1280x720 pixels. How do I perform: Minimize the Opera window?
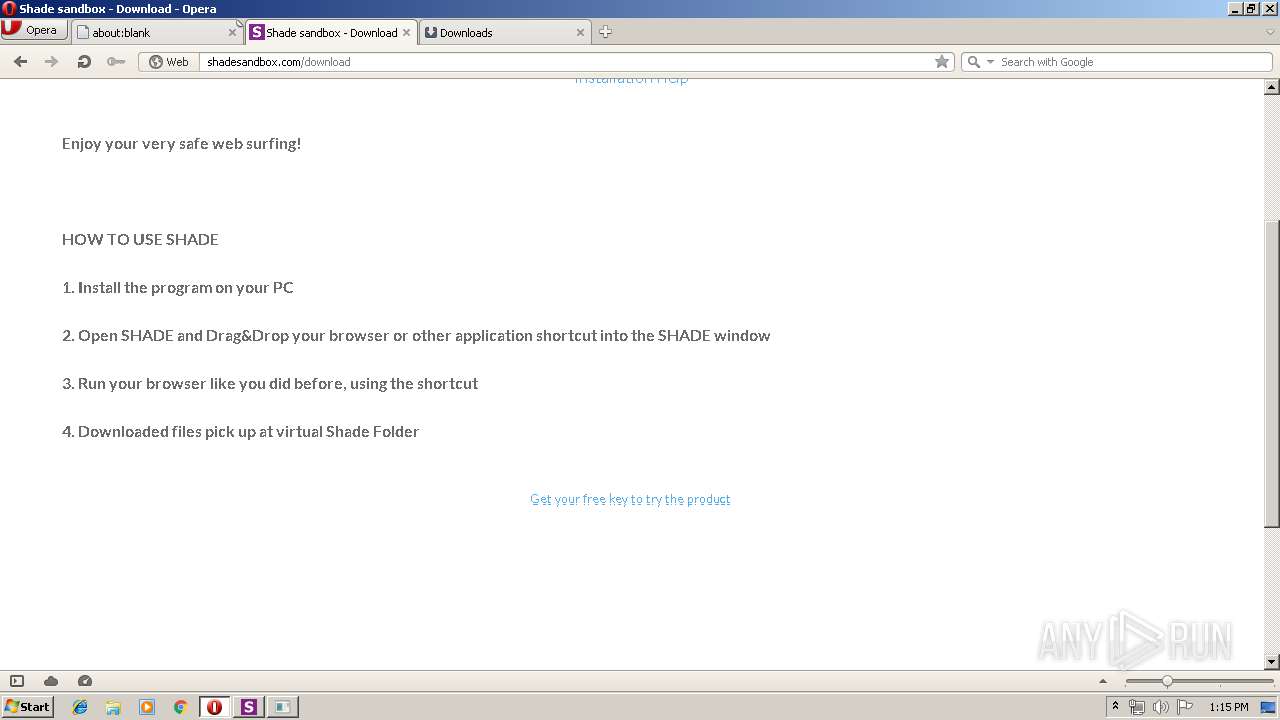[x=1235, y=8]
